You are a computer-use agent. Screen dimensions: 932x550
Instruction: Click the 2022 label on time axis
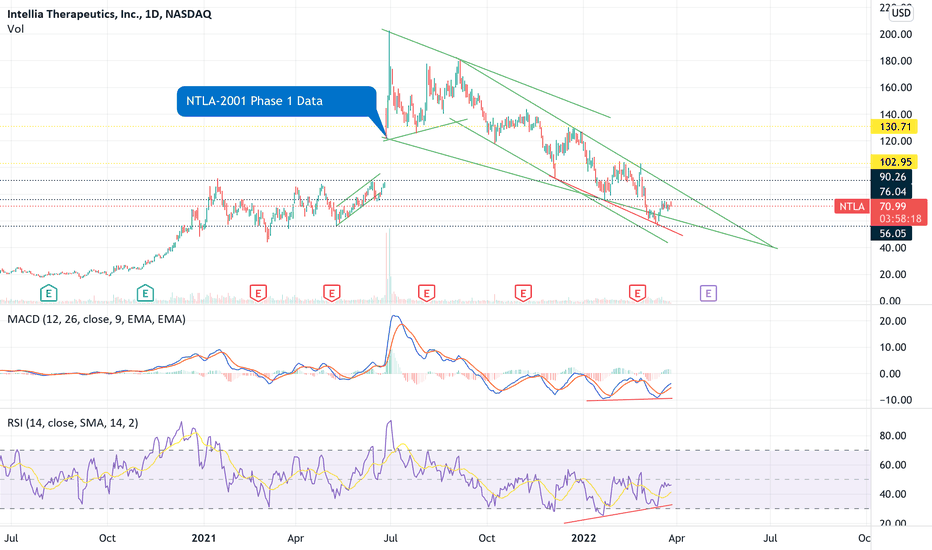click(x=583, y=538)
